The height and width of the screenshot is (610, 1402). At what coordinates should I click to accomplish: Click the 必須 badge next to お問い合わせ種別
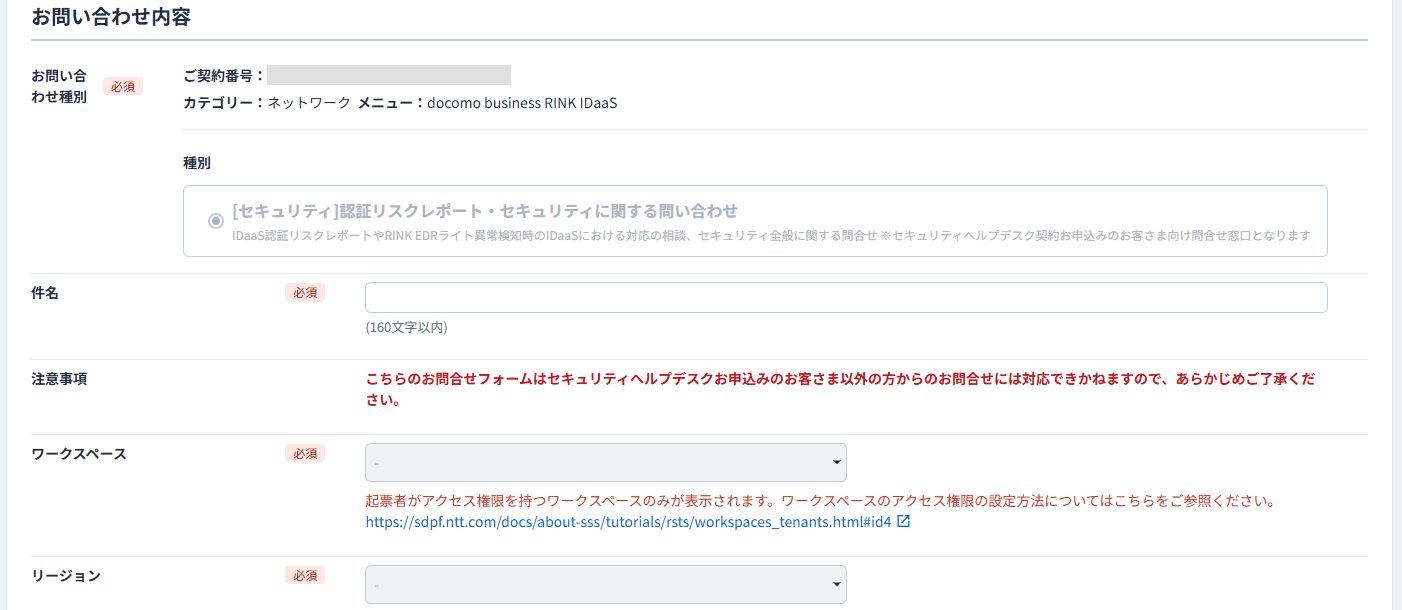(123, 87)
